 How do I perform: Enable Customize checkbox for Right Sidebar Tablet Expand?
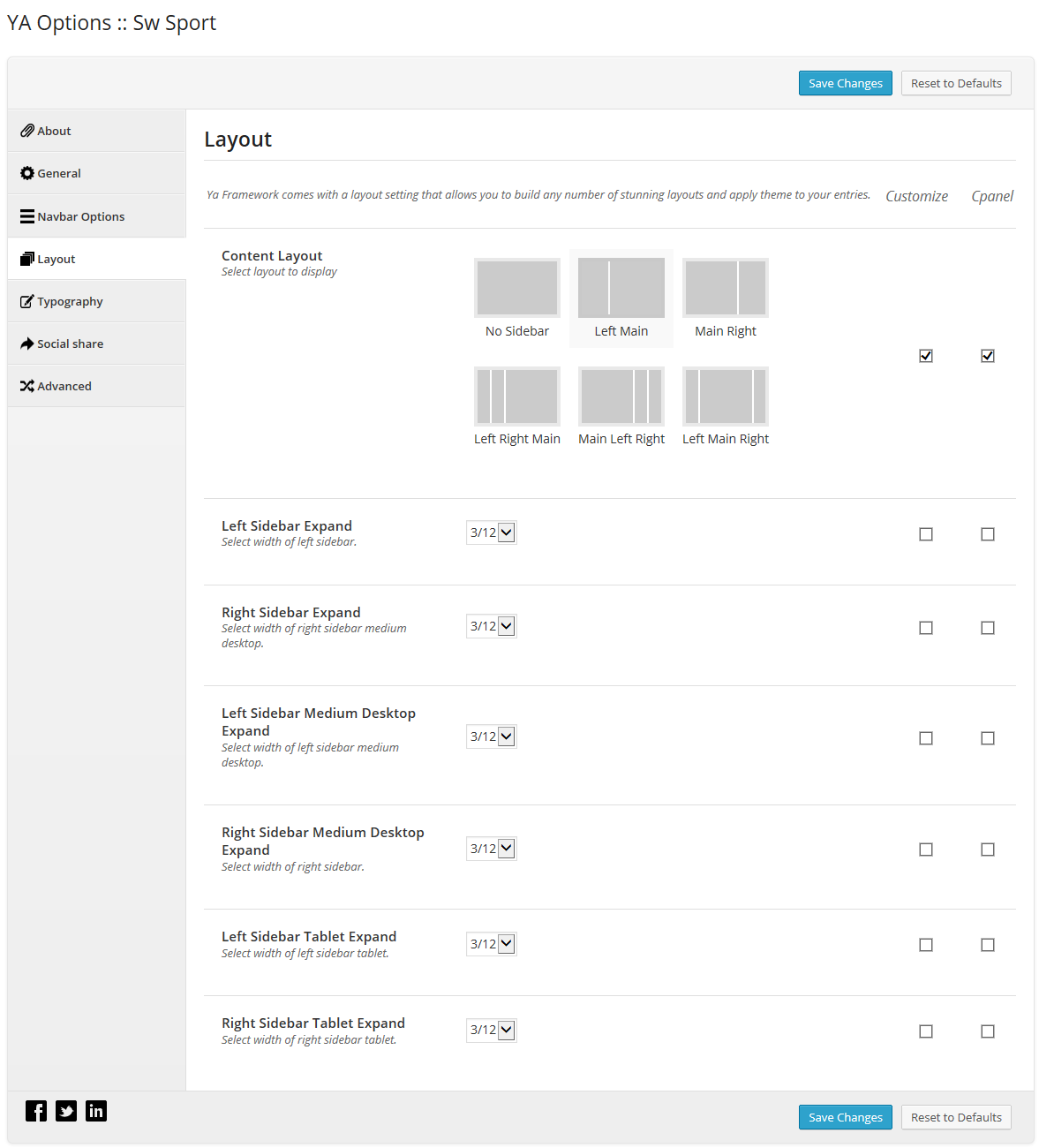pyautogui.click(x=926, y=1031)
